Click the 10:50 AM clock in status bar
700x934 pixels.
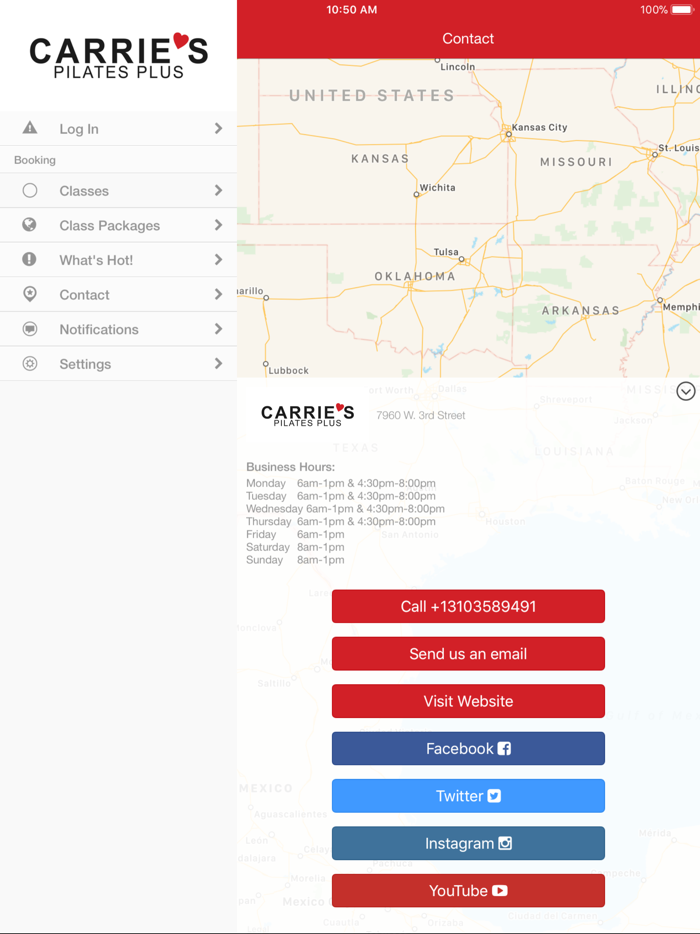pos(351,10)
